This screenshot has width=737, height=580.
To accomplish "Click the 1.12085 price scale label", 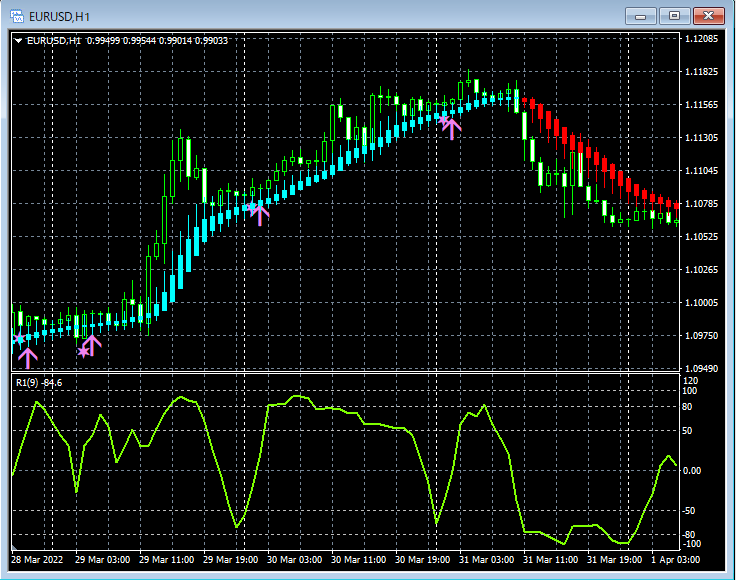I will pyautogui.click(x=701, y=39).
